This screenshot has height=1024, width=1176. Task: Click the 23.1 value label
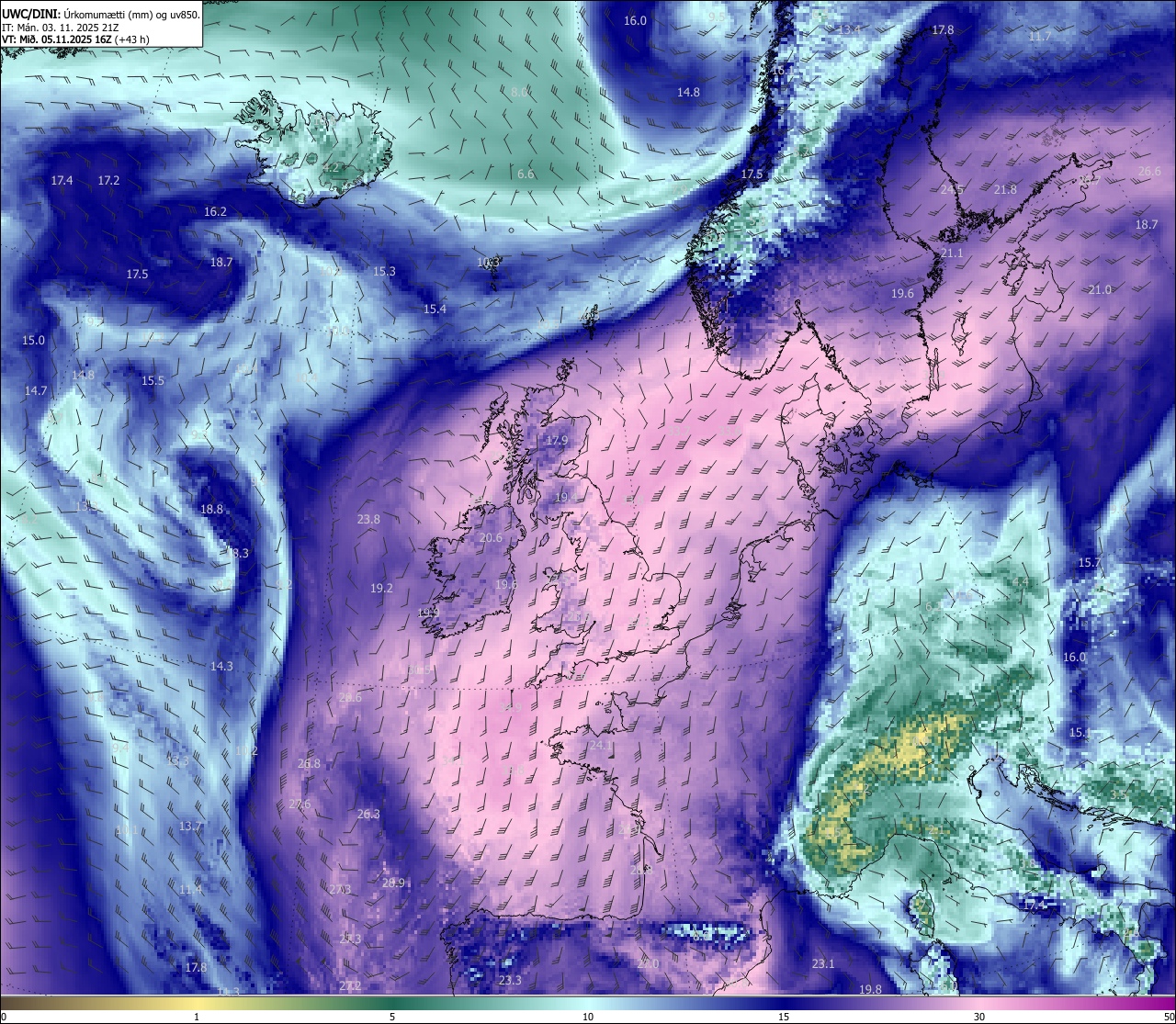[823, 963]
